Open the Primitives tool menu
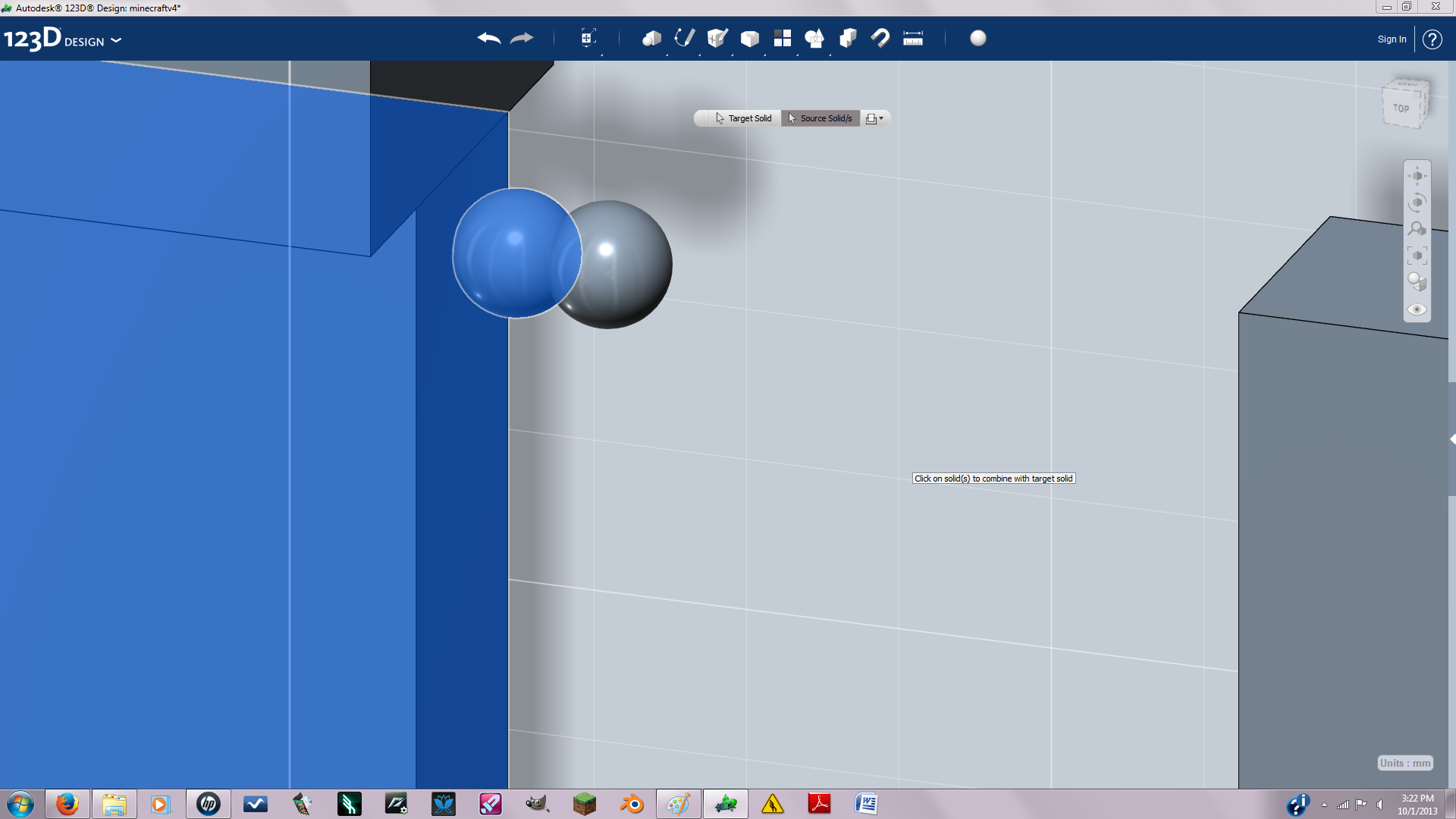Viewport: 1456px width, 819px height. [651, 38]
